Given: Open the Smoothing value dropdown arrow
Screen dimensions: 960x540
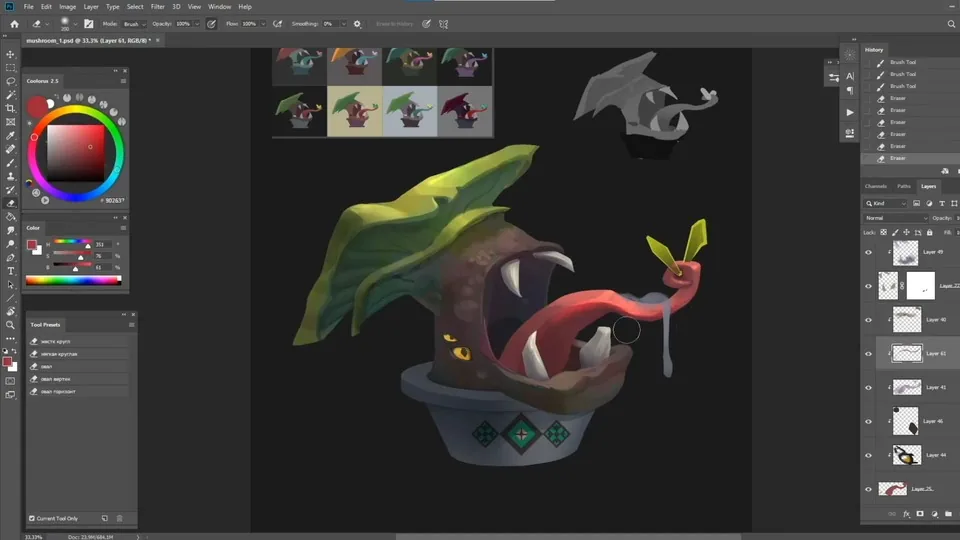Looking at the screenshot, I should pos(343,24).
